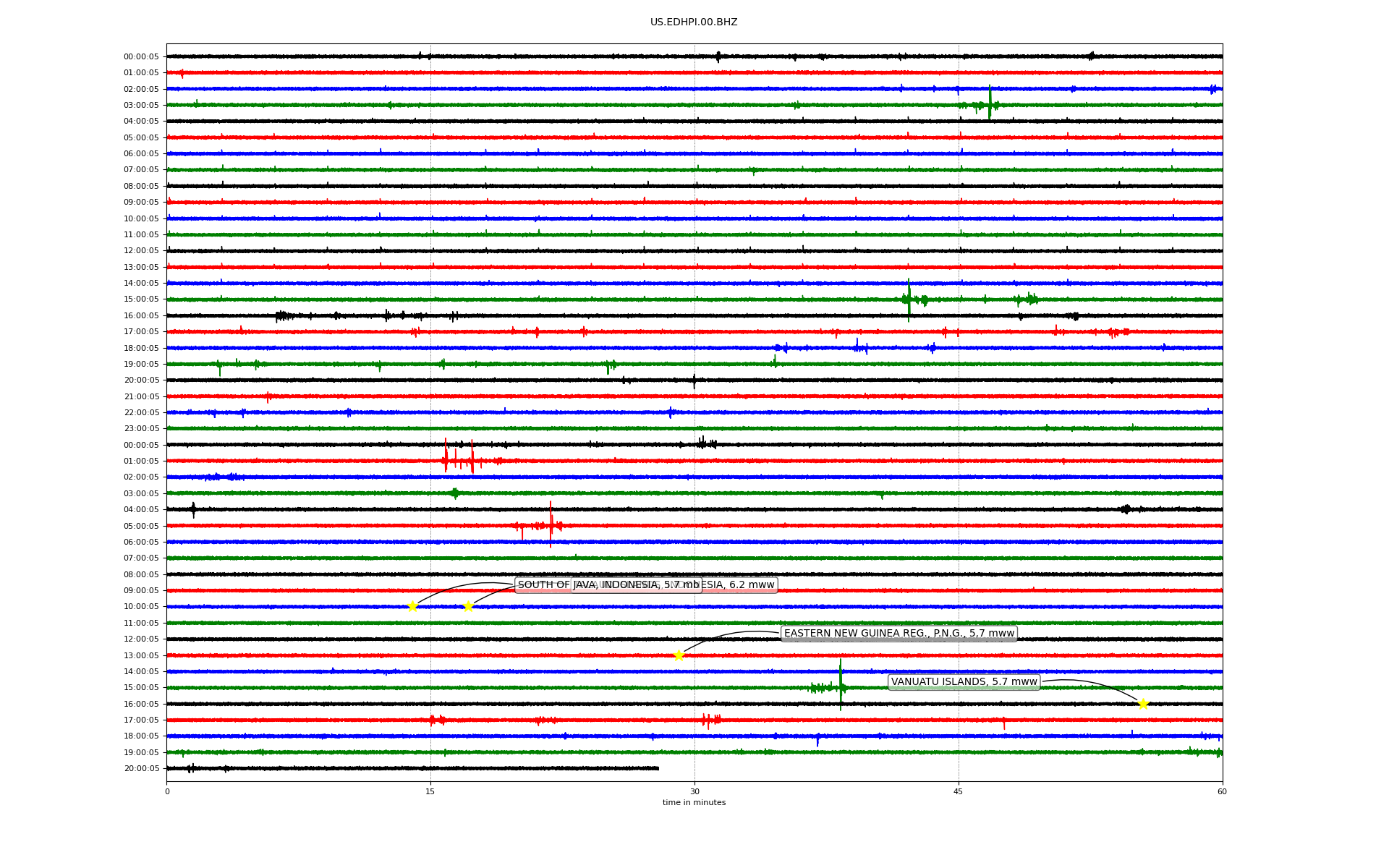This screenshot has width=1389, height=868.
Task: Select the 22:00:05 row label
Action: click(x=141, y=412)
